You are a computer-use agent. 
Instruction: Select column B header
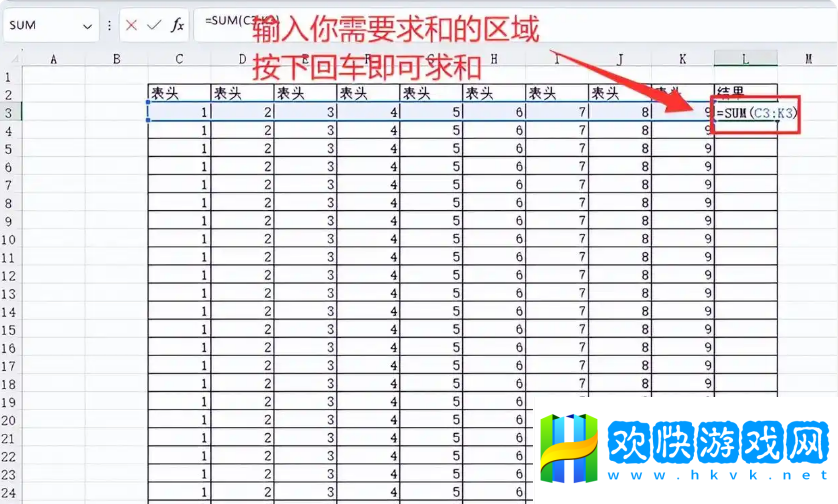tap(117, 59)
